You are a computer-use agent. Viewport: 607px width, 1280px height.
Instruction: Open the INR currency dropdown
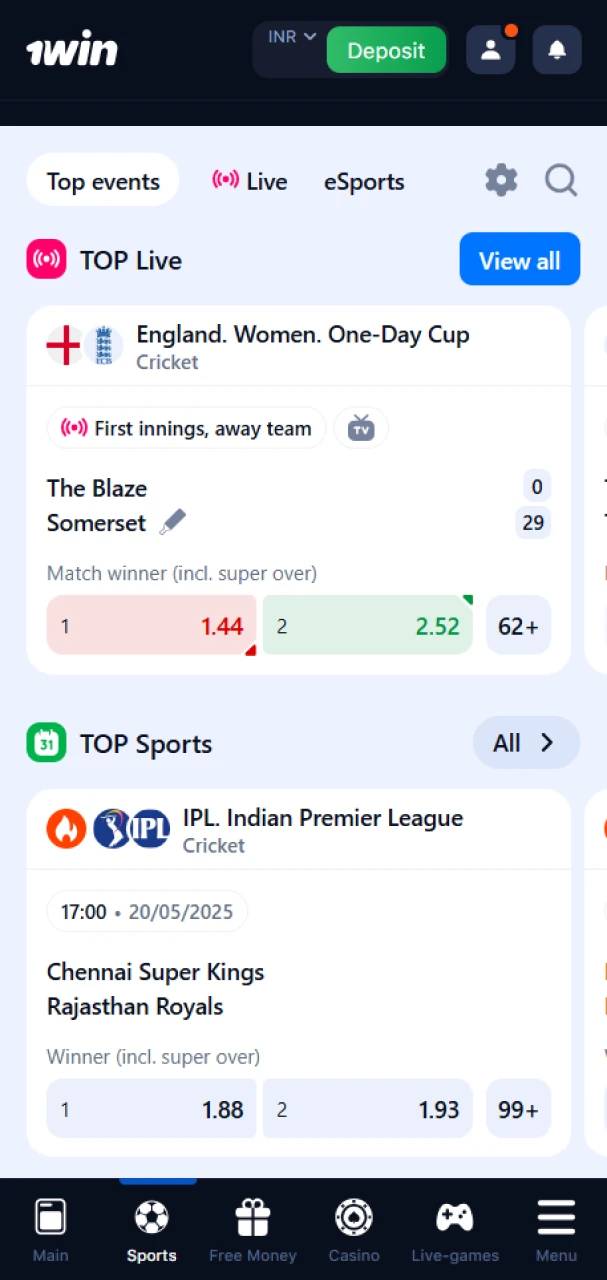click(x=289, y=36)
